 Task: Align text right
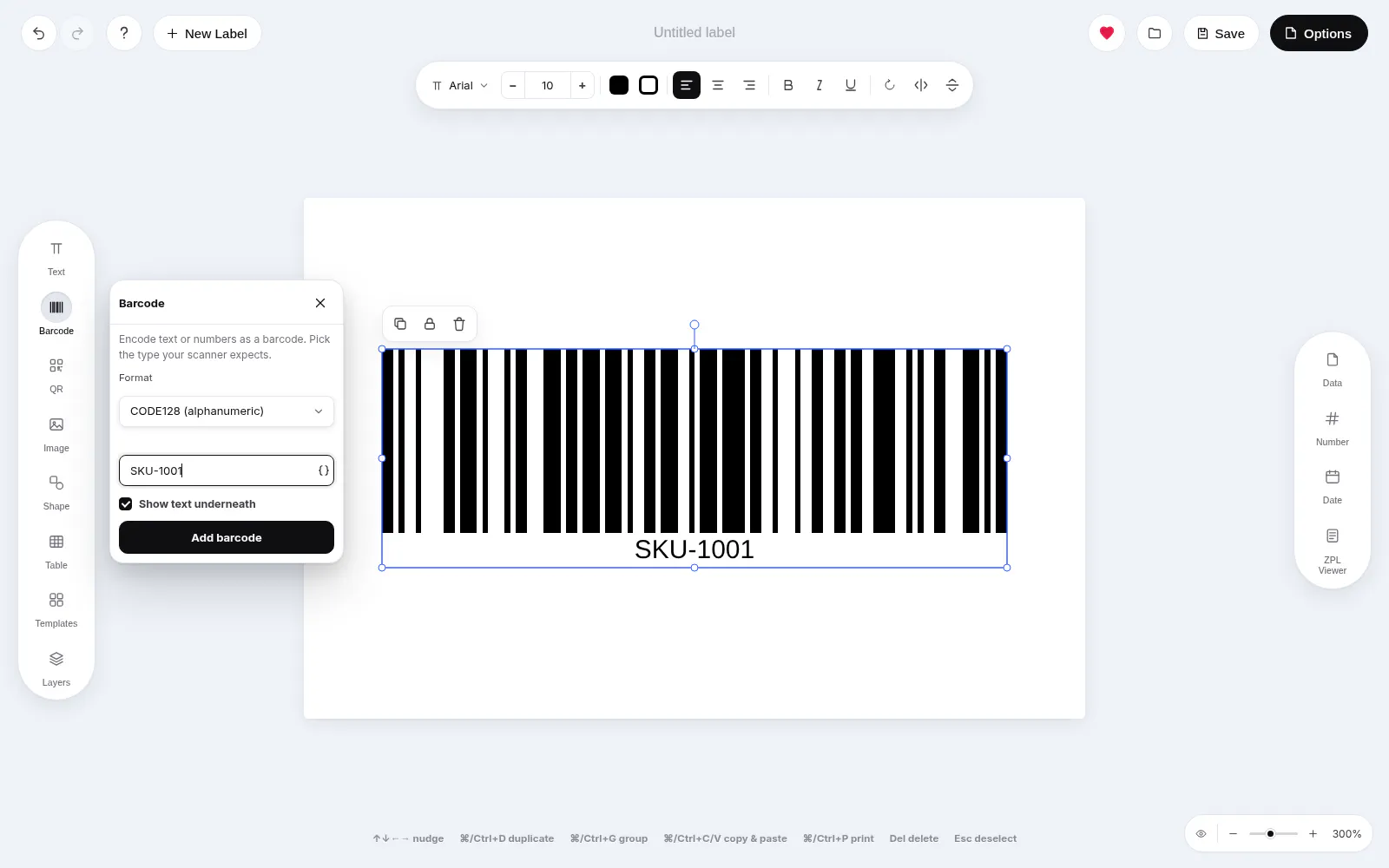click(749, 85)
